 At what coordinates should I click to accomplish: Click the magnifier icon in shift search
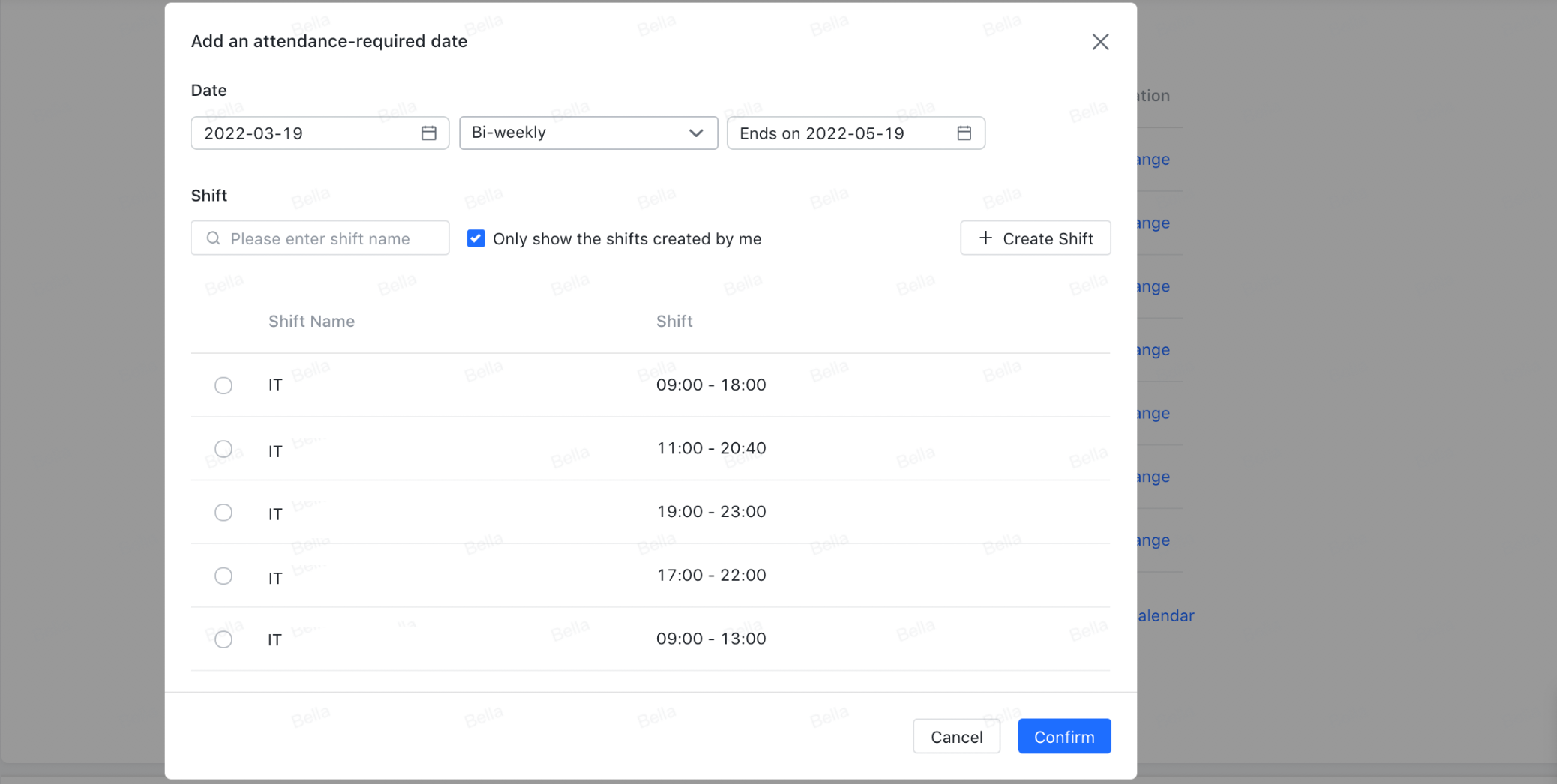pos(214,238)
